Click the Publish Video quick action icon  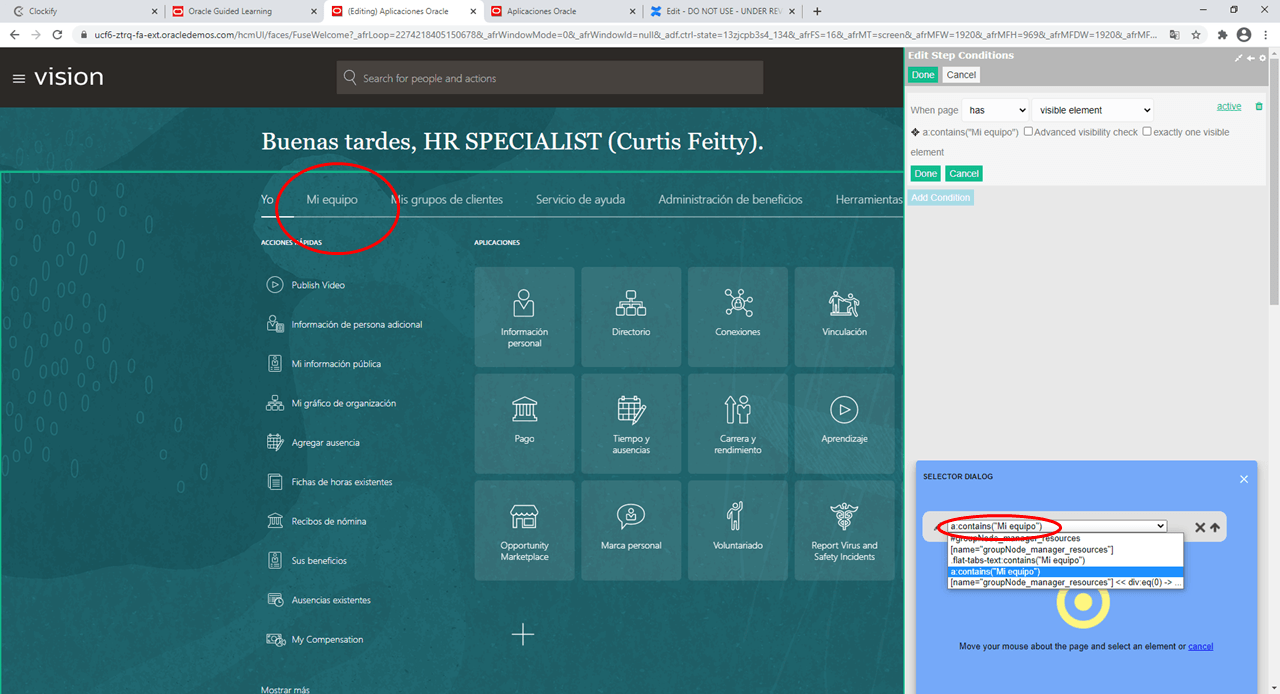tap(275, 285)
